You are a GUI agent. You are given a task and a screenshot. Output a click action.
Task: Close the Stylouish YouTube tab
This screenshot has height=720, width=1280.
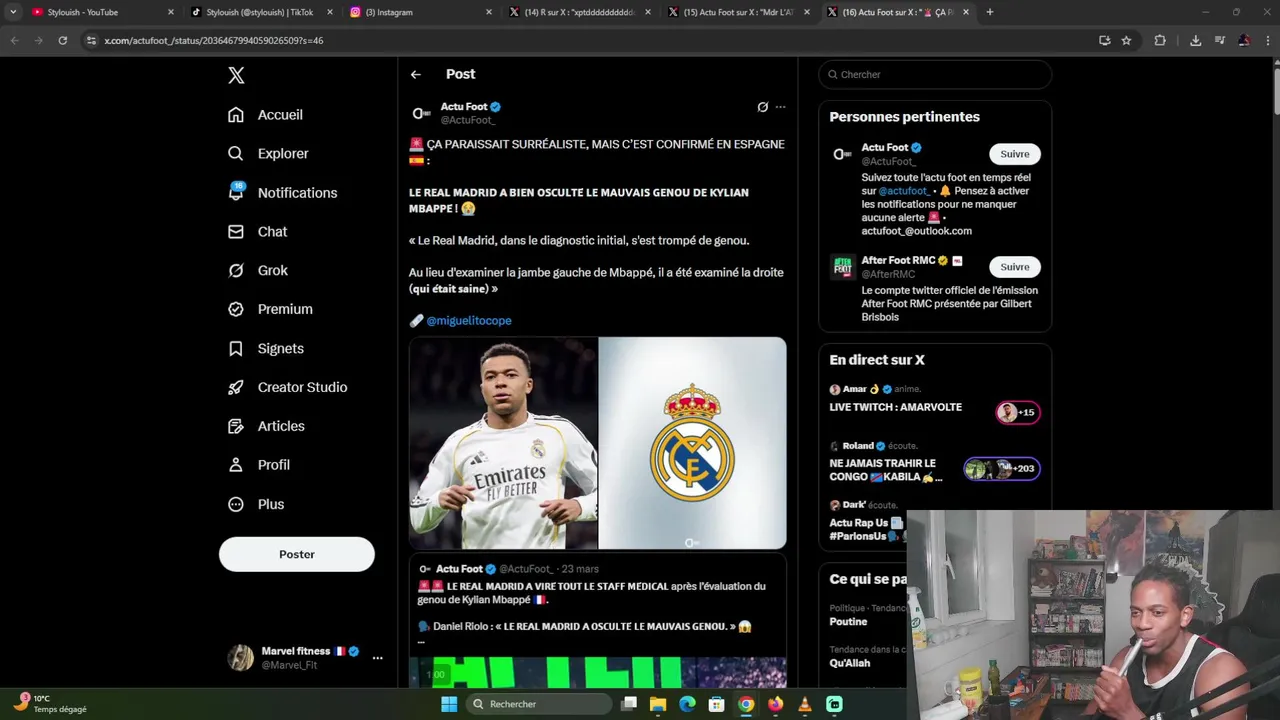pyautogui.click(x=171, y=12)
